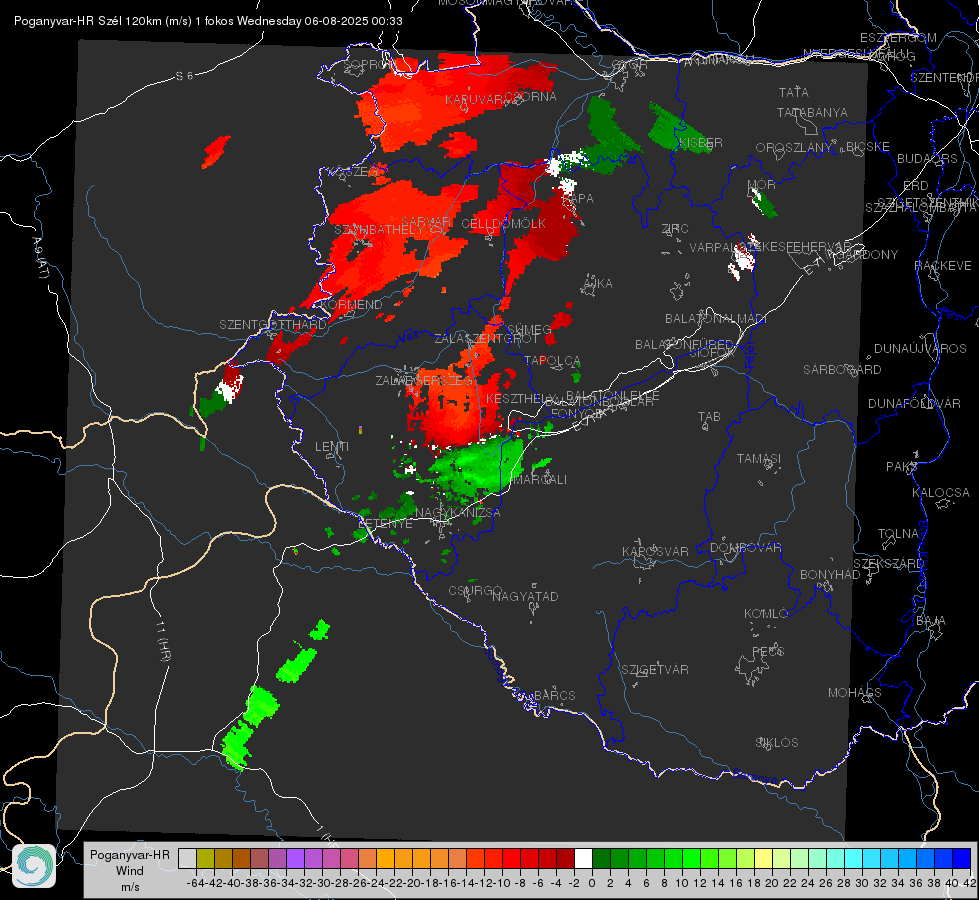
Task: Click the TOLNA label
Action: click(x=898, y=533)
